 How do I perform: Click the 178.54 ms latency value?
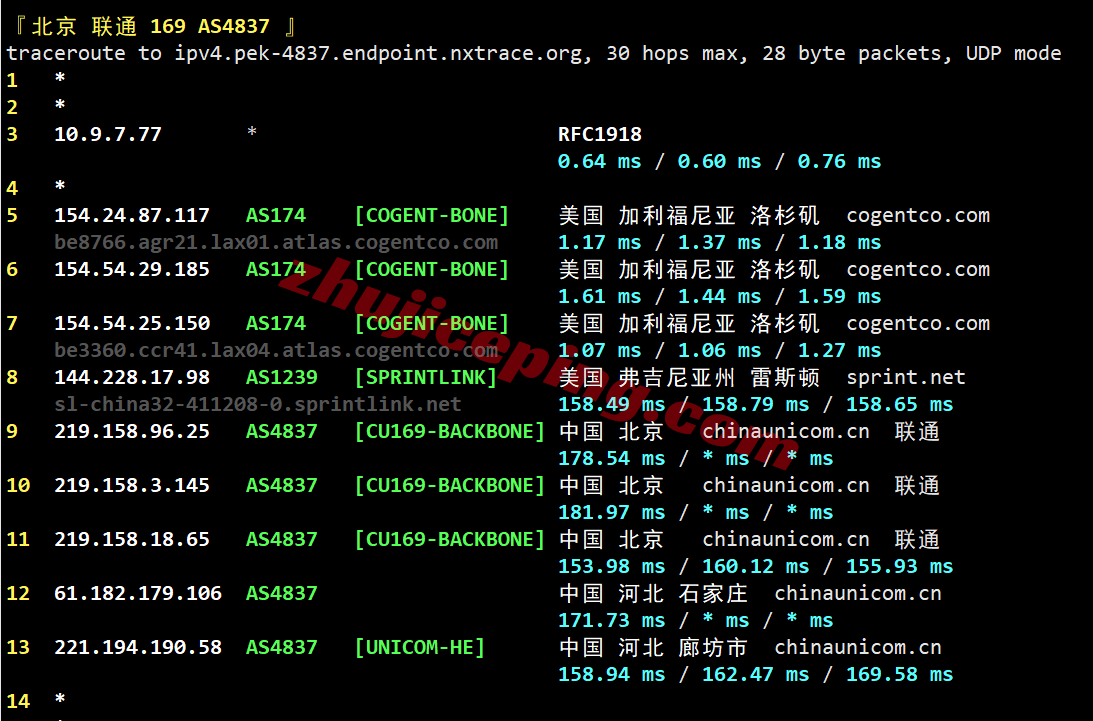(x=611, y=458)
